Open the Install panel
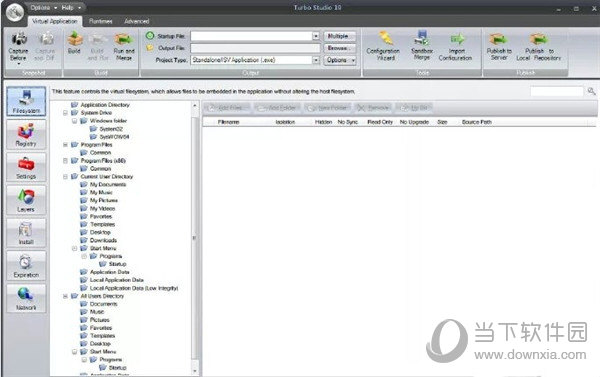Screen dimensions: 600x377 click(x=26, y=233)
